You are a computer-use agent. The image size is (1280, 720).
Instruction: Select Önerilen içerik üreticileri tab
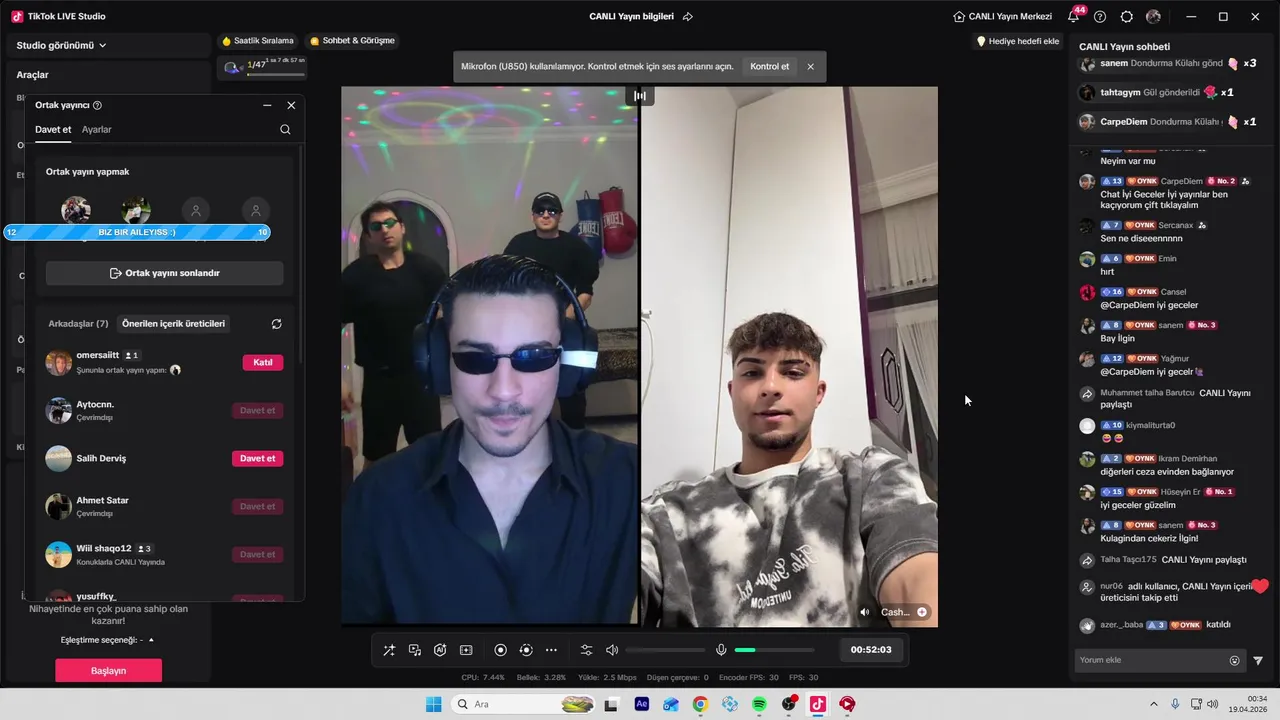pyautogui.click(x=173, y=324)
